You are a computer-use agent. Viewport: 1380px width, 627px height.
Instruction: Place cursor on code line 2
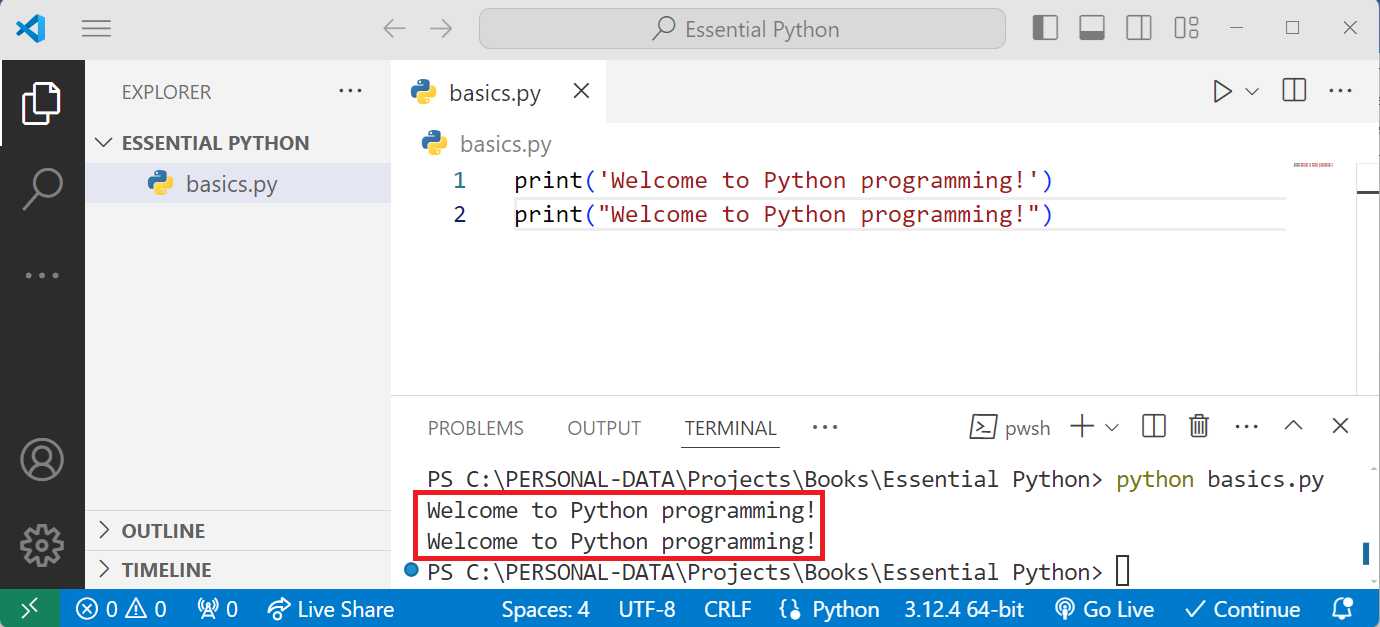coord(783,215)
